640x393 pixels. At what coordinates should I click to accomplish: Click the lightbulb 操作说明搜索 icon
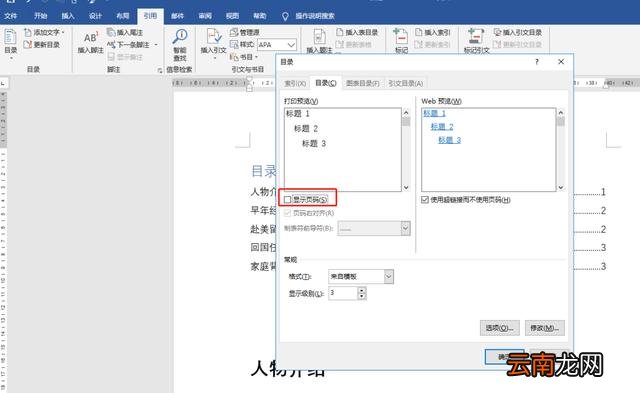coord(285,16)
